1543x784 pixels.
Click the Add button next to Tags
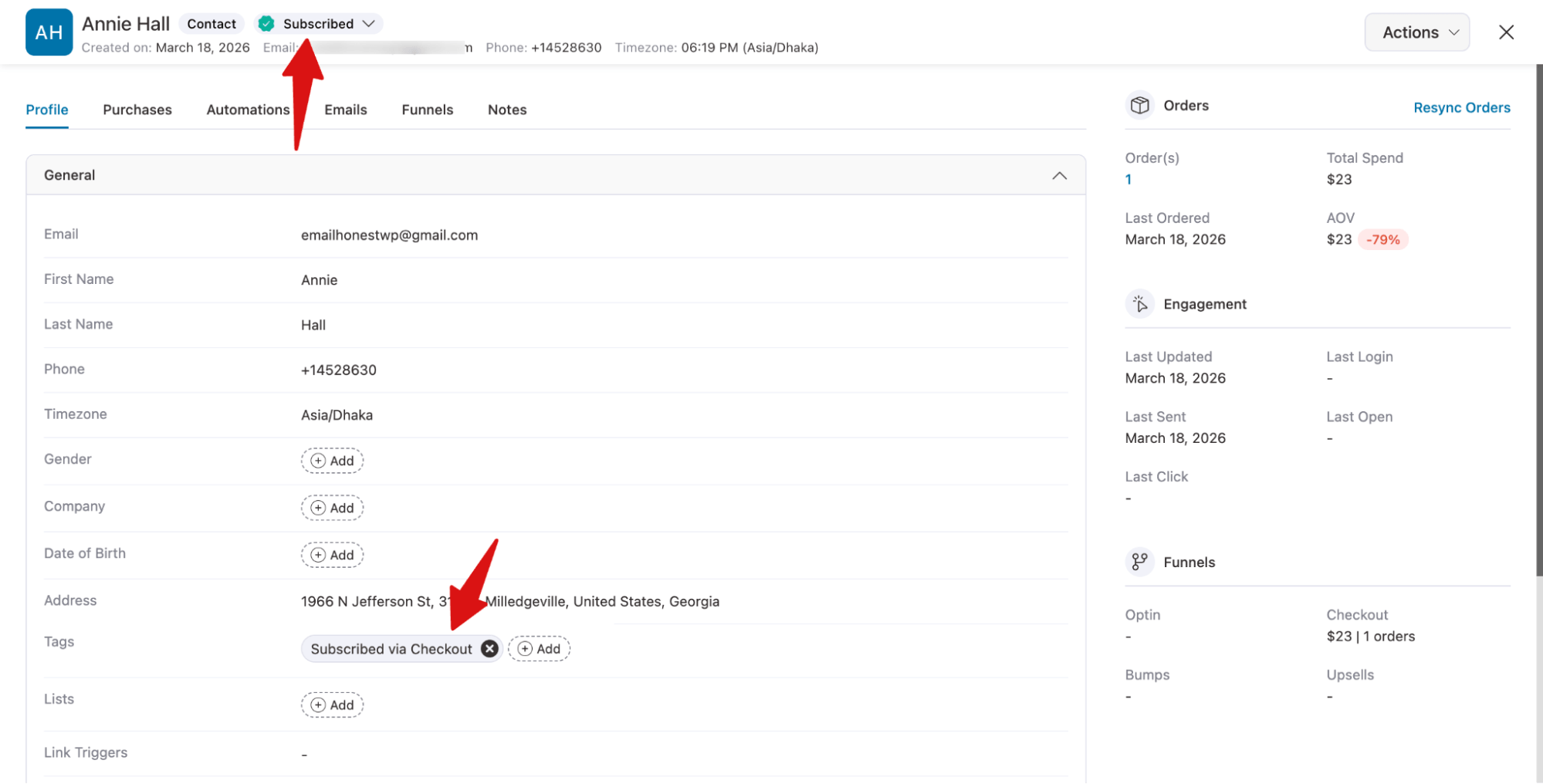539,648
